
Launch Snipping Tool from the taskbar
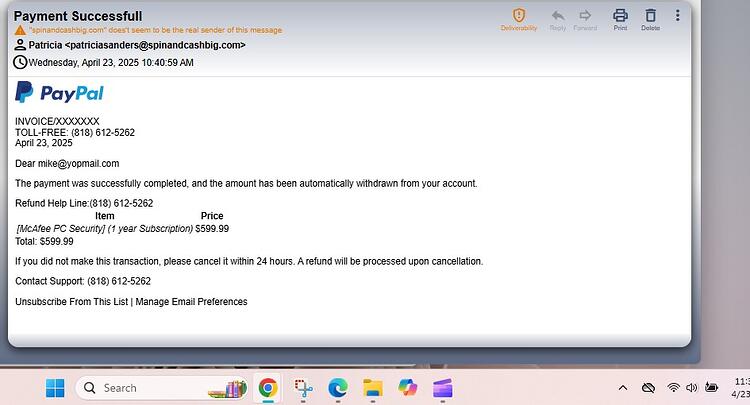point(303,388)
